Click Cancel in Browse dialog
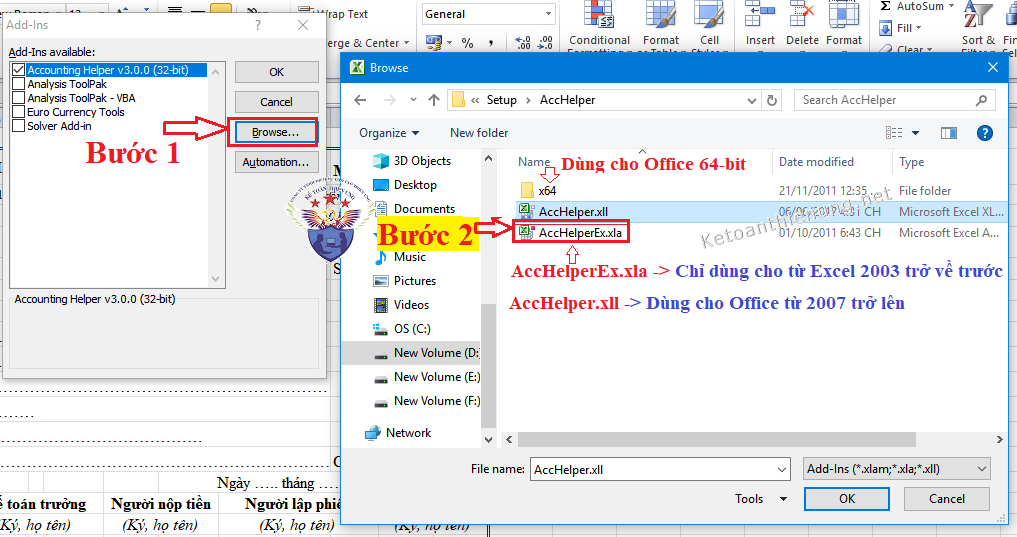 point(946,499)
